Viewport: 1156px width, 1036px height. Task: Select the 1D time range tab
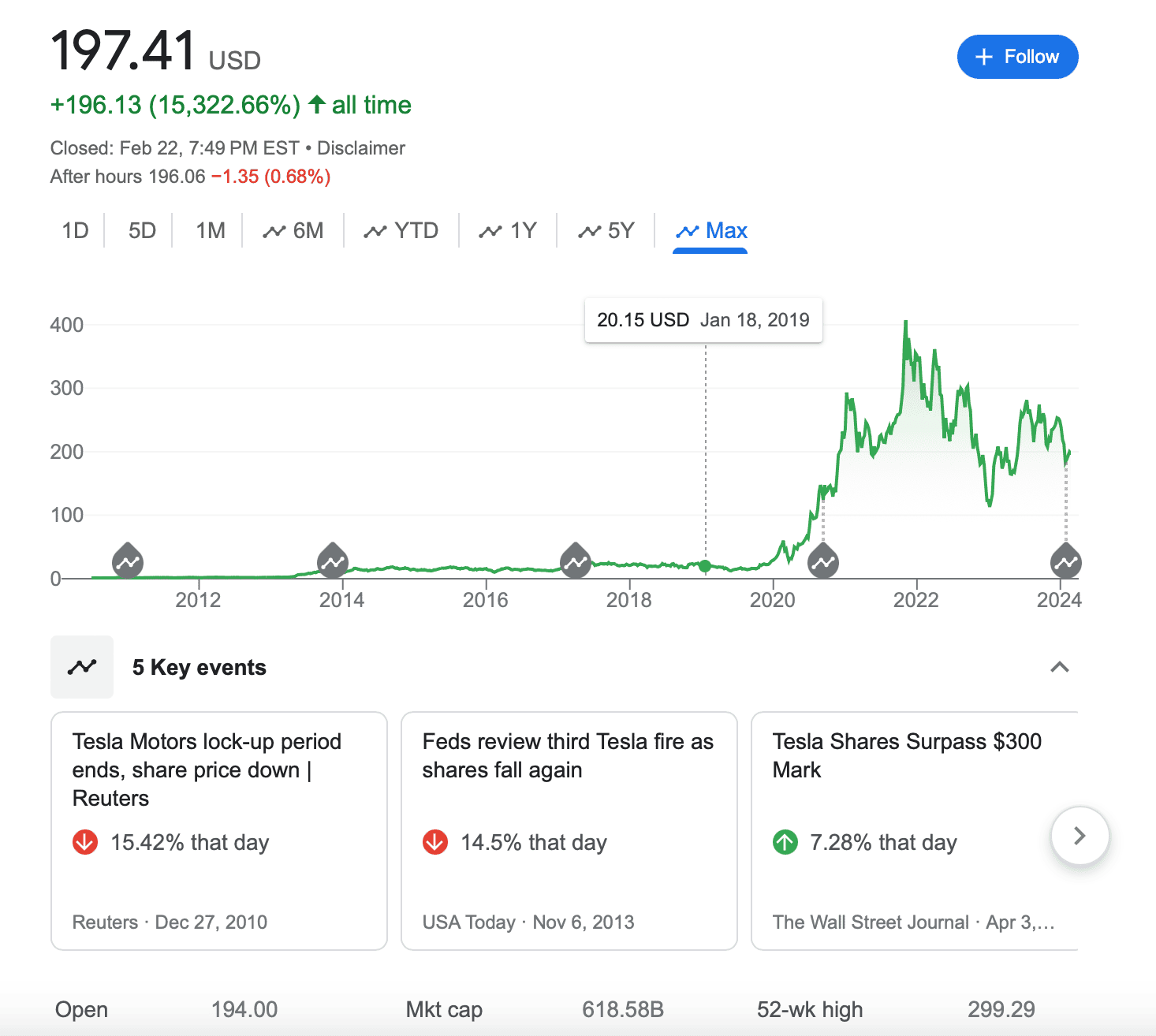(76, 230)
